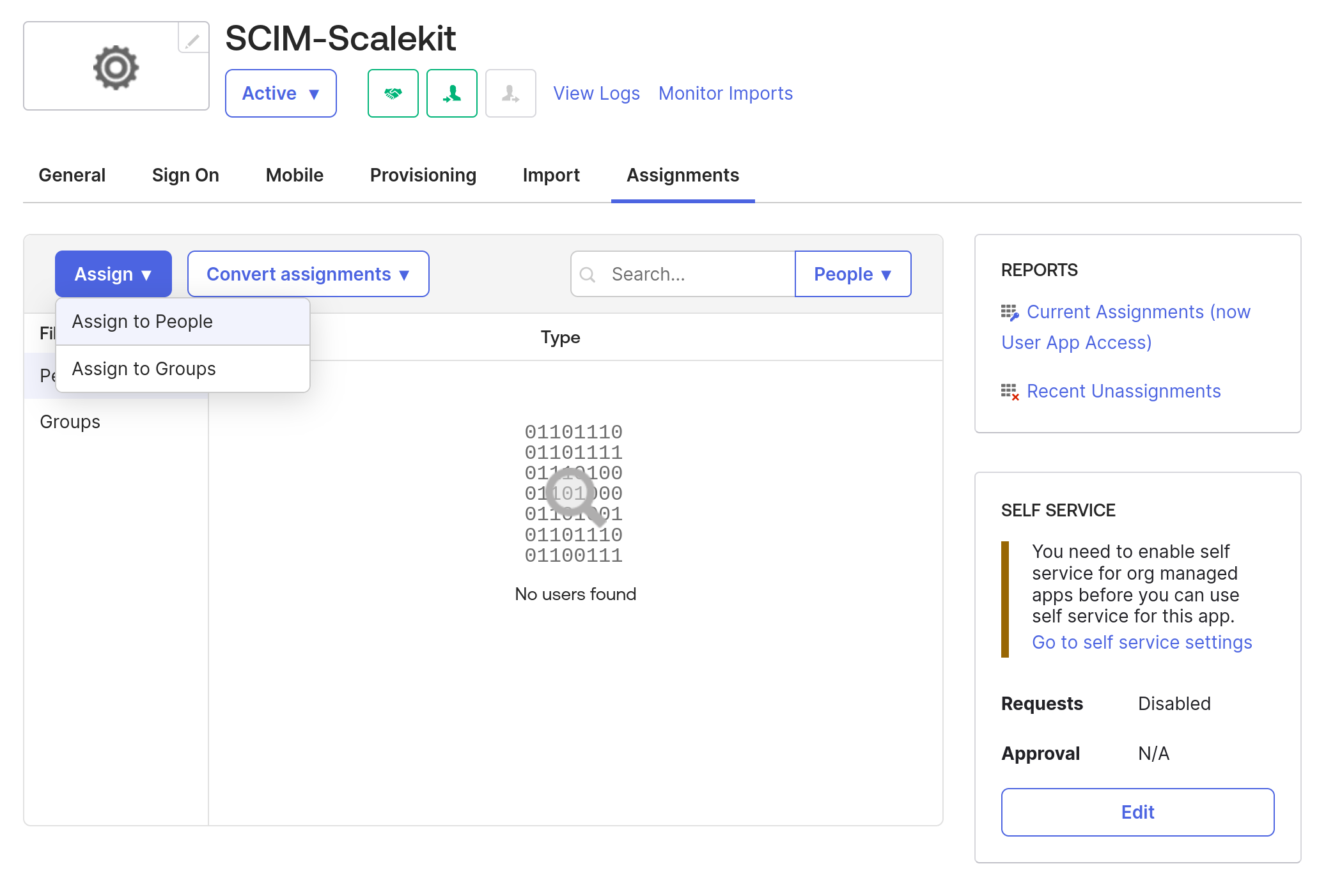
Task: Expand the Convert assignments dropdown
Action: 306,274
